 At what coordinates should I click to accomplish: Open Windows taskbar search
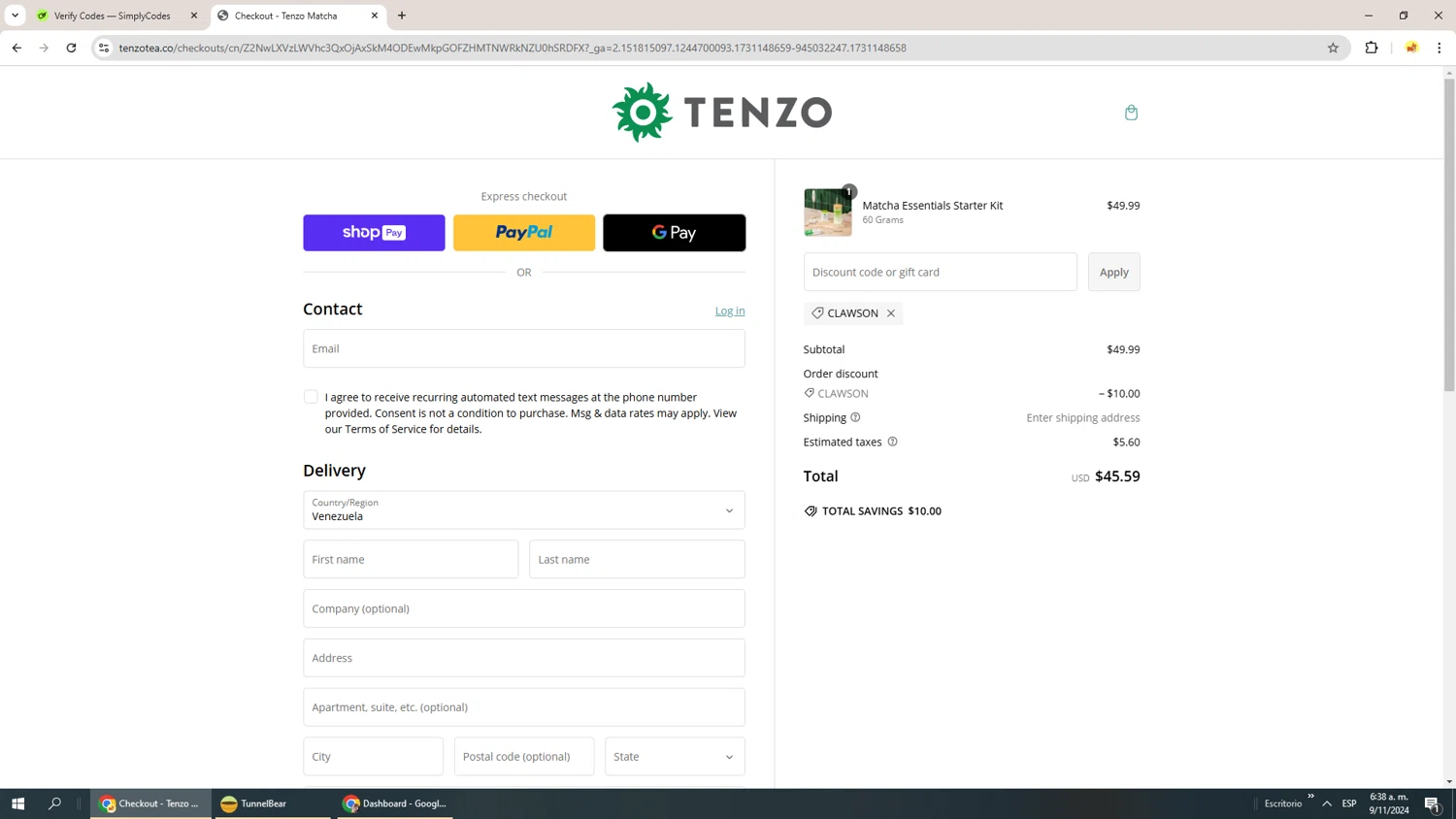[x=54, y=803]
